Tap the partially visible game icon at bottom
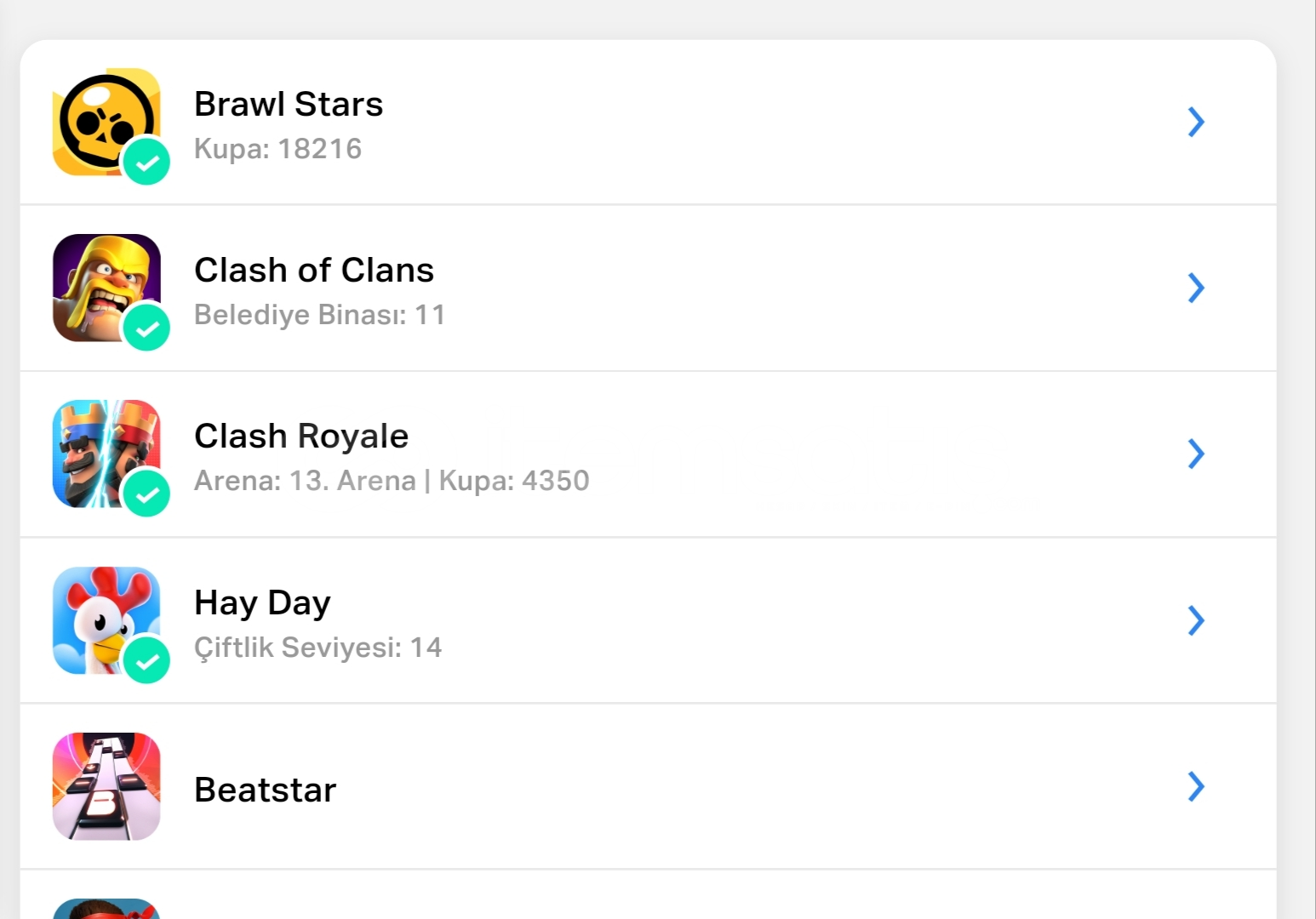Image resolution: width=1316 pixels, height=919 pixels. (106, 909)
